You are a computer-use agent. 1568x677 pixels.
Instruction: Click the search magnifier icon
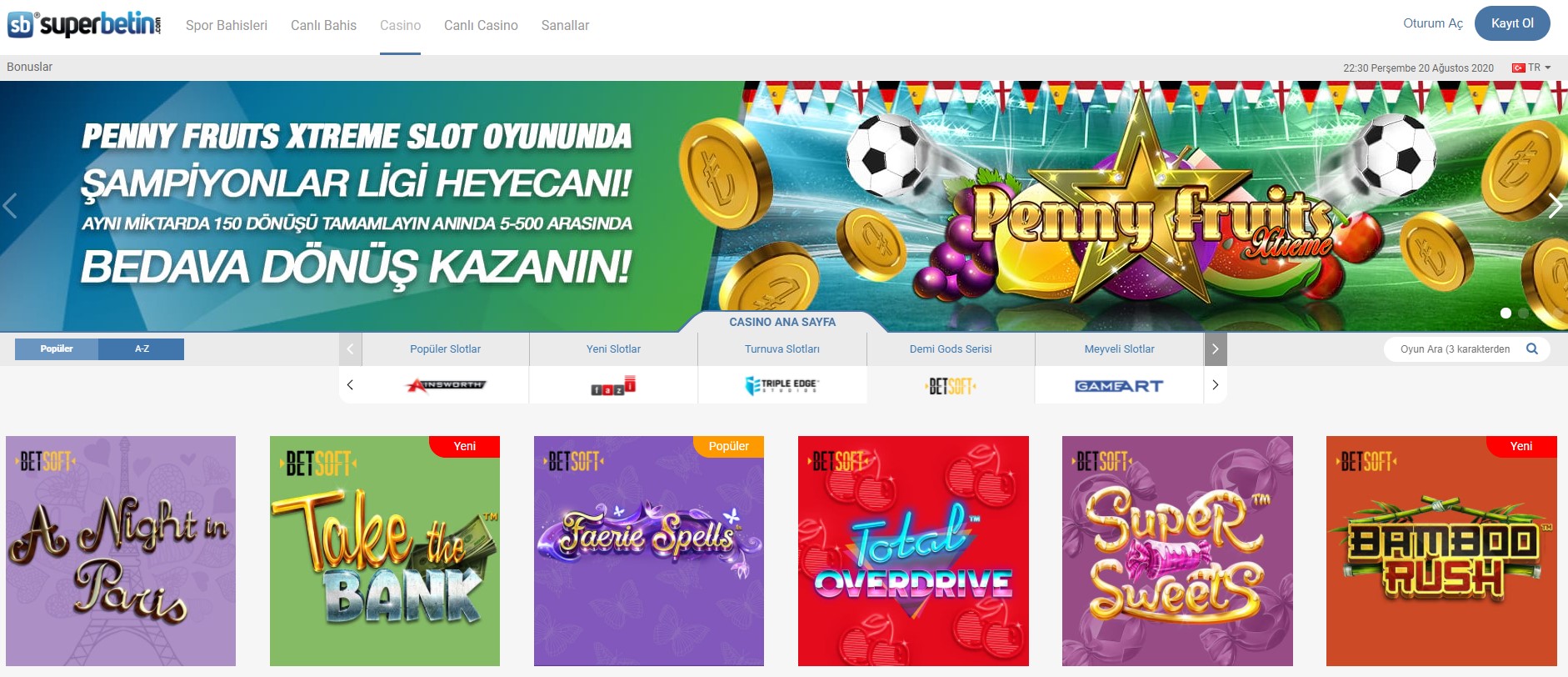[x=1531, y=349]
